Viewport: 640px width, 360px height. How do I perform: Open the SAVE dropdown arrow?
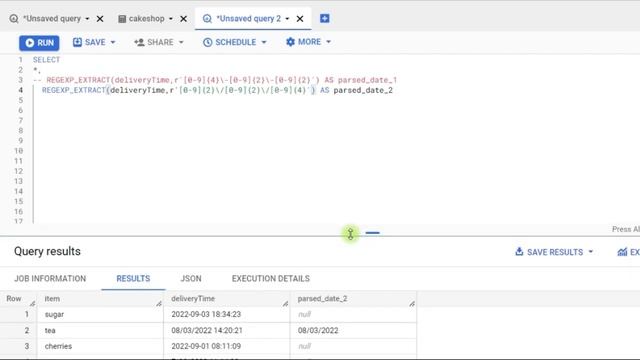pyautogui.click(x=113, y=42)
